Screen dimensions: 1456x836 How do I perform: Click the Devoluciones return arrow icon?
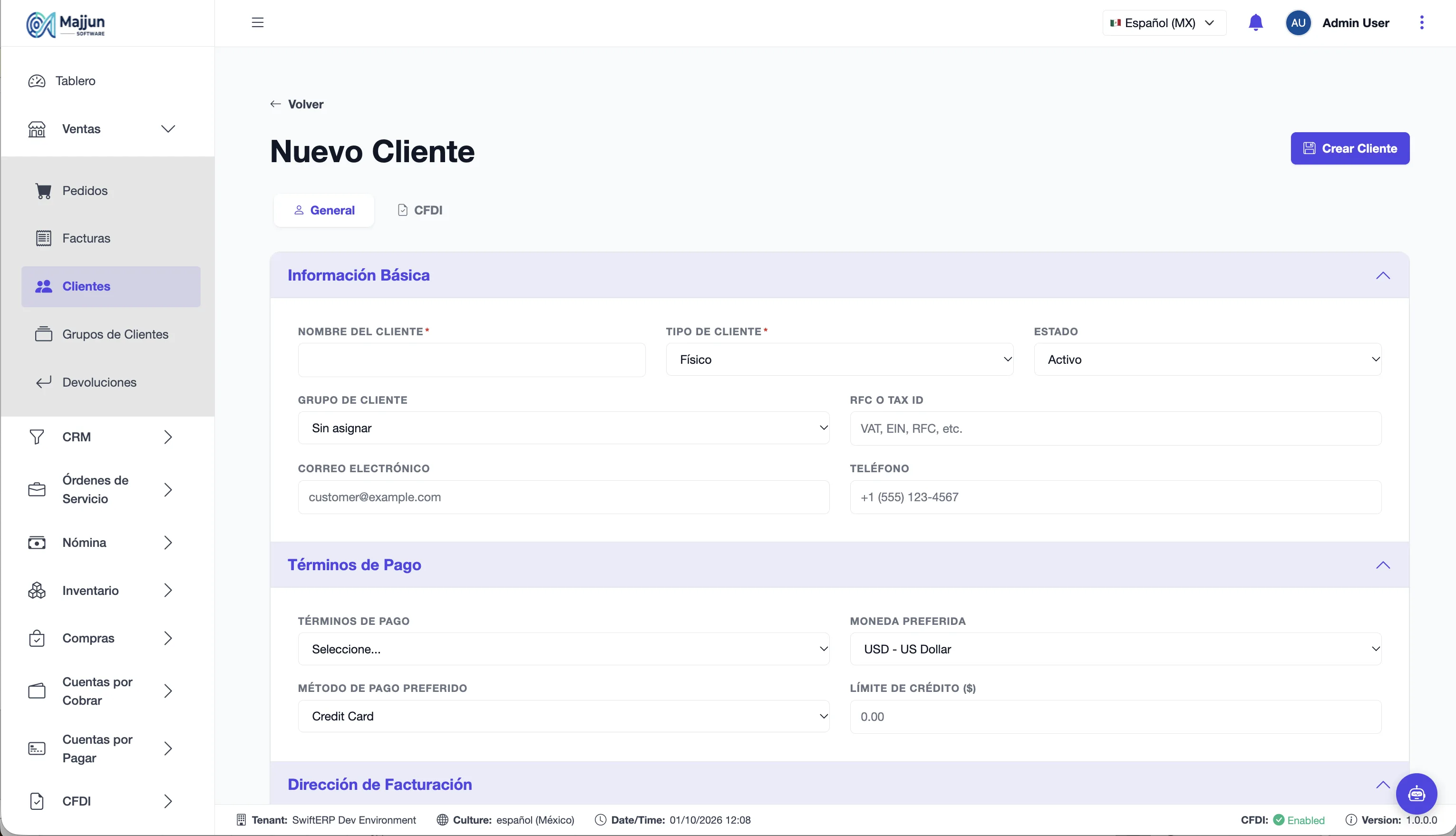(44, 382)
